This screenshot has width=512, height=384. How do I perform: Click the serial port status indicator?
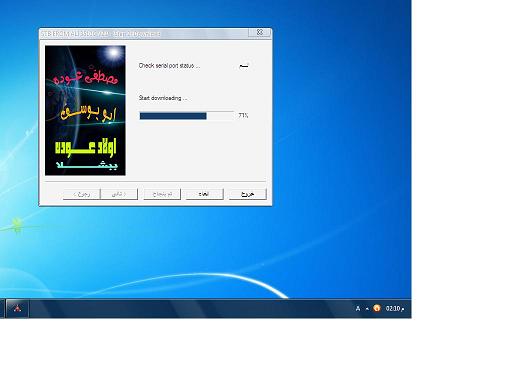click(244, 66)
